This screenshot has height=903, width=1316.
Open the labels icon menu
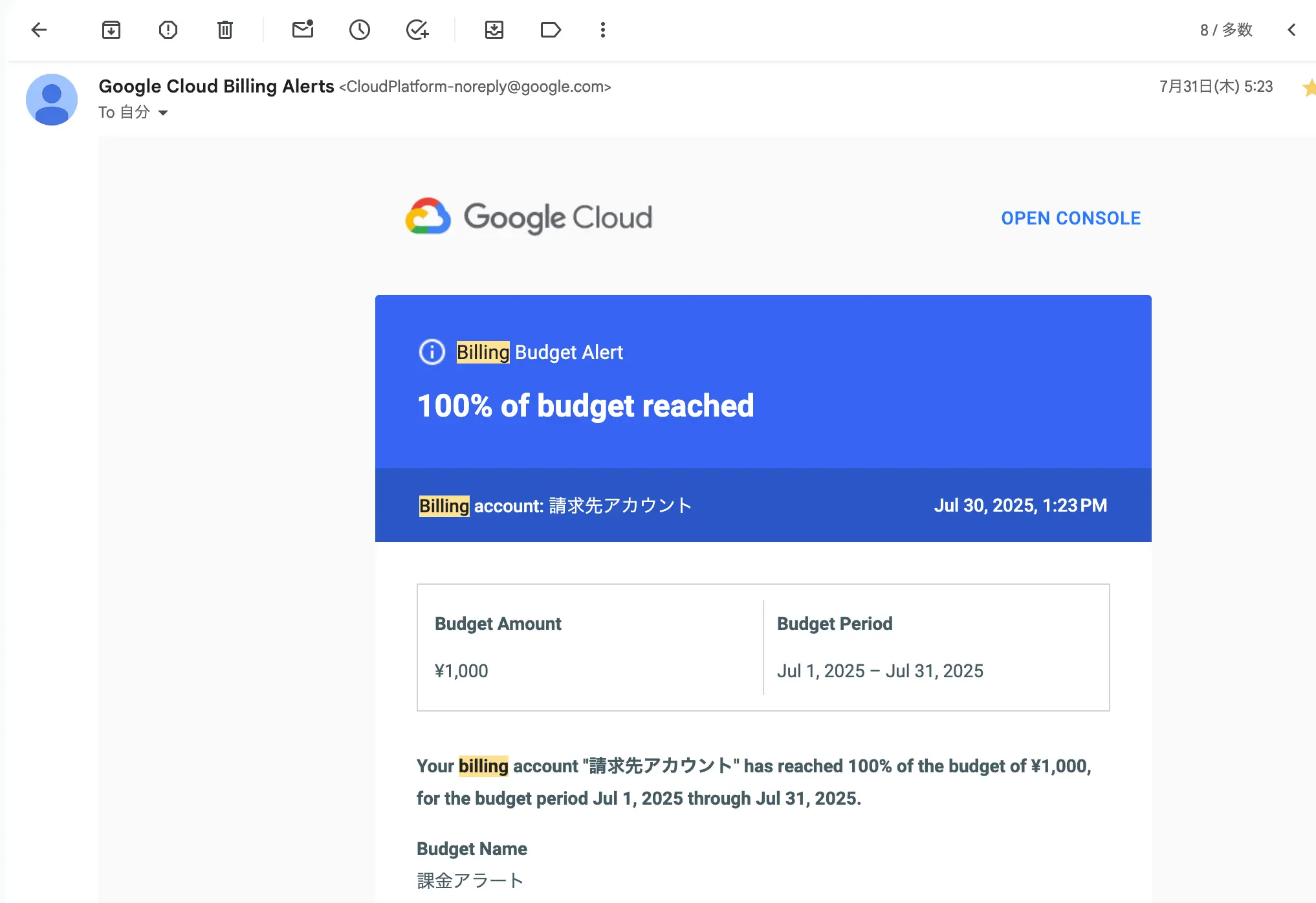coord(551,30)
